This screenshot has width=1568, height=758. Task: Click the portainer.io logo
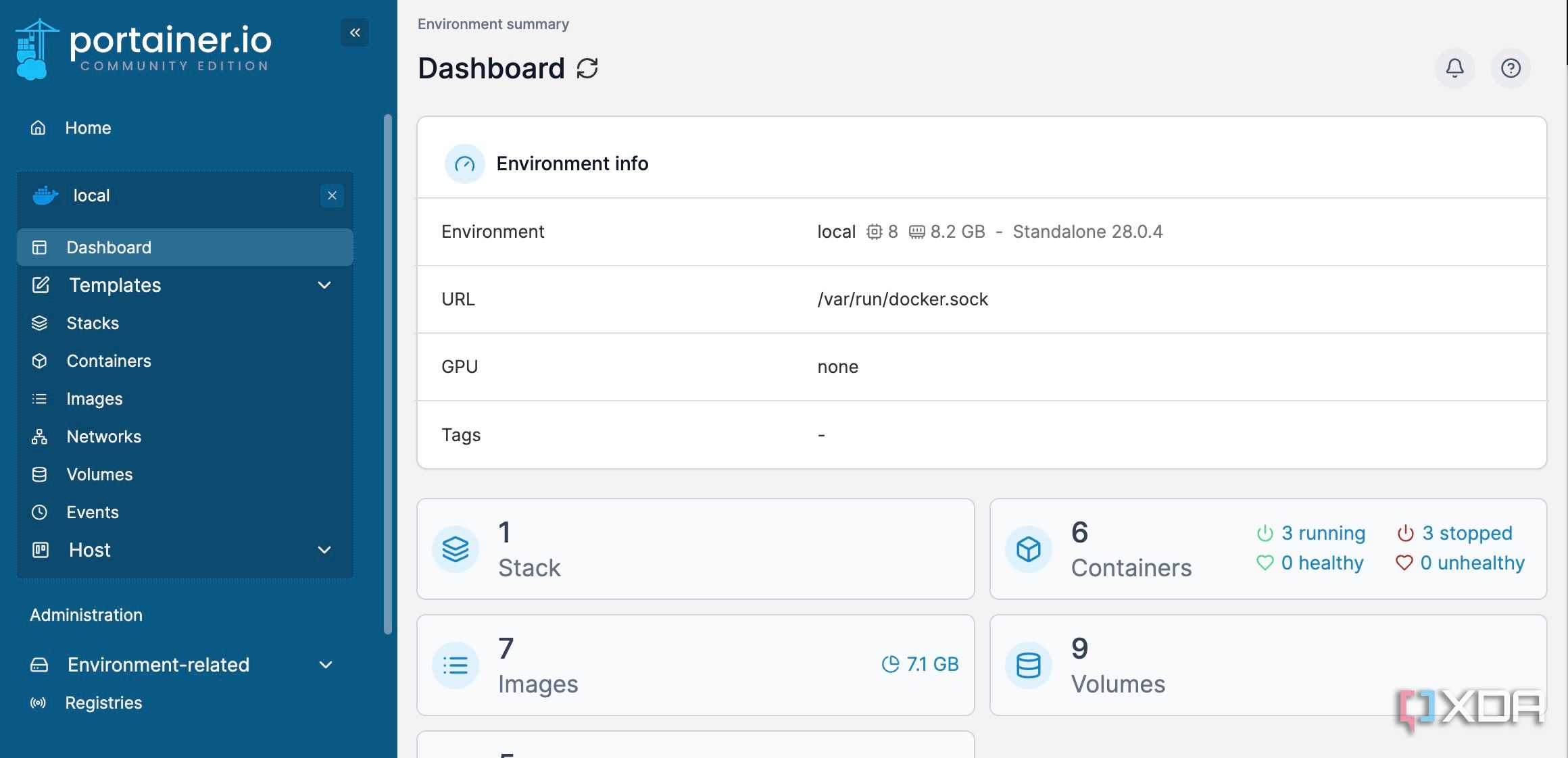[143, 49]
